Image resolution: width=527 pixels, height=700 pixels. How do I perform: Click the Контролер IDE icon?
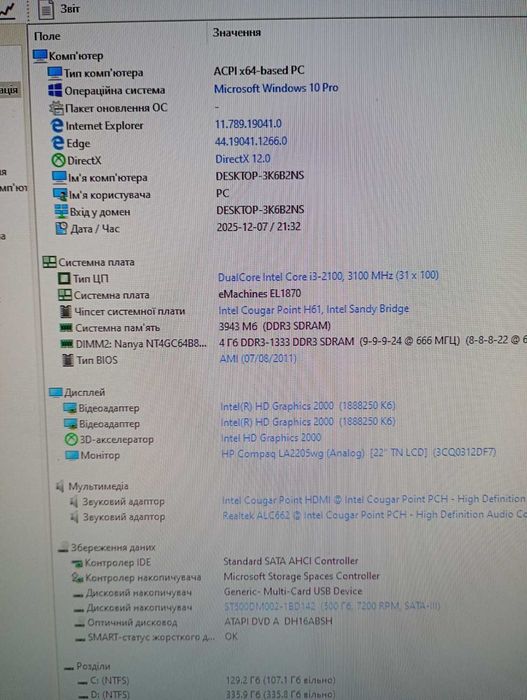point(77,563)
